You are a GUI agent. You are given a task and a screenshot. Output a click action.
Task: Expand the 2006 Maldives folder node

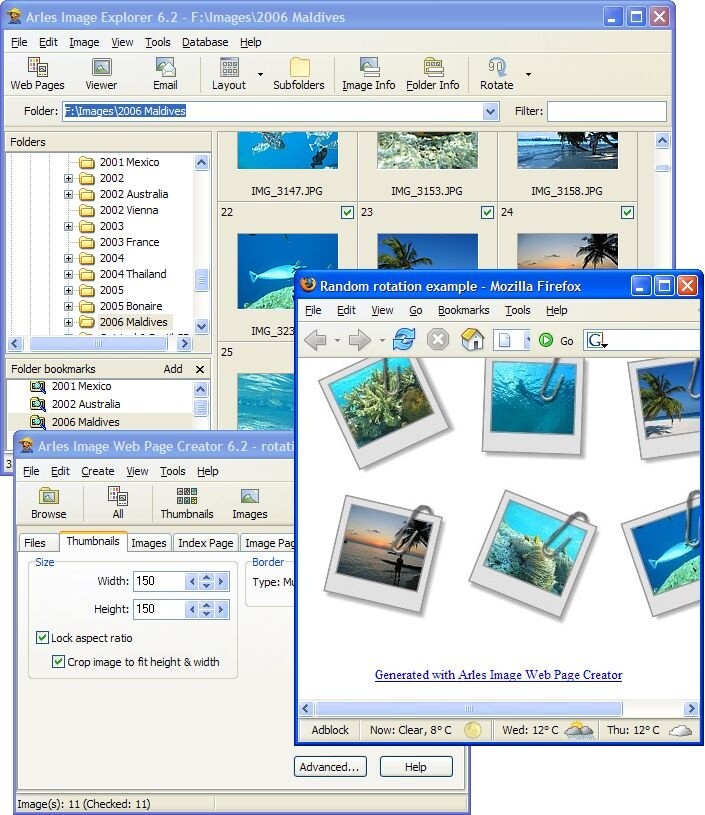coord(68,322)
